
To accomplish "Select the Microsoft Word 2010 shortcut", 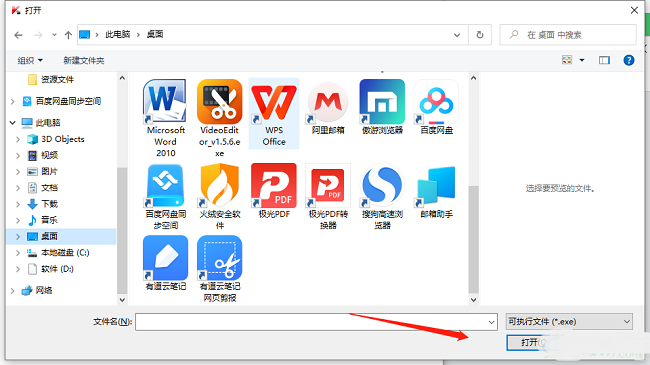I will coord(165,118).
